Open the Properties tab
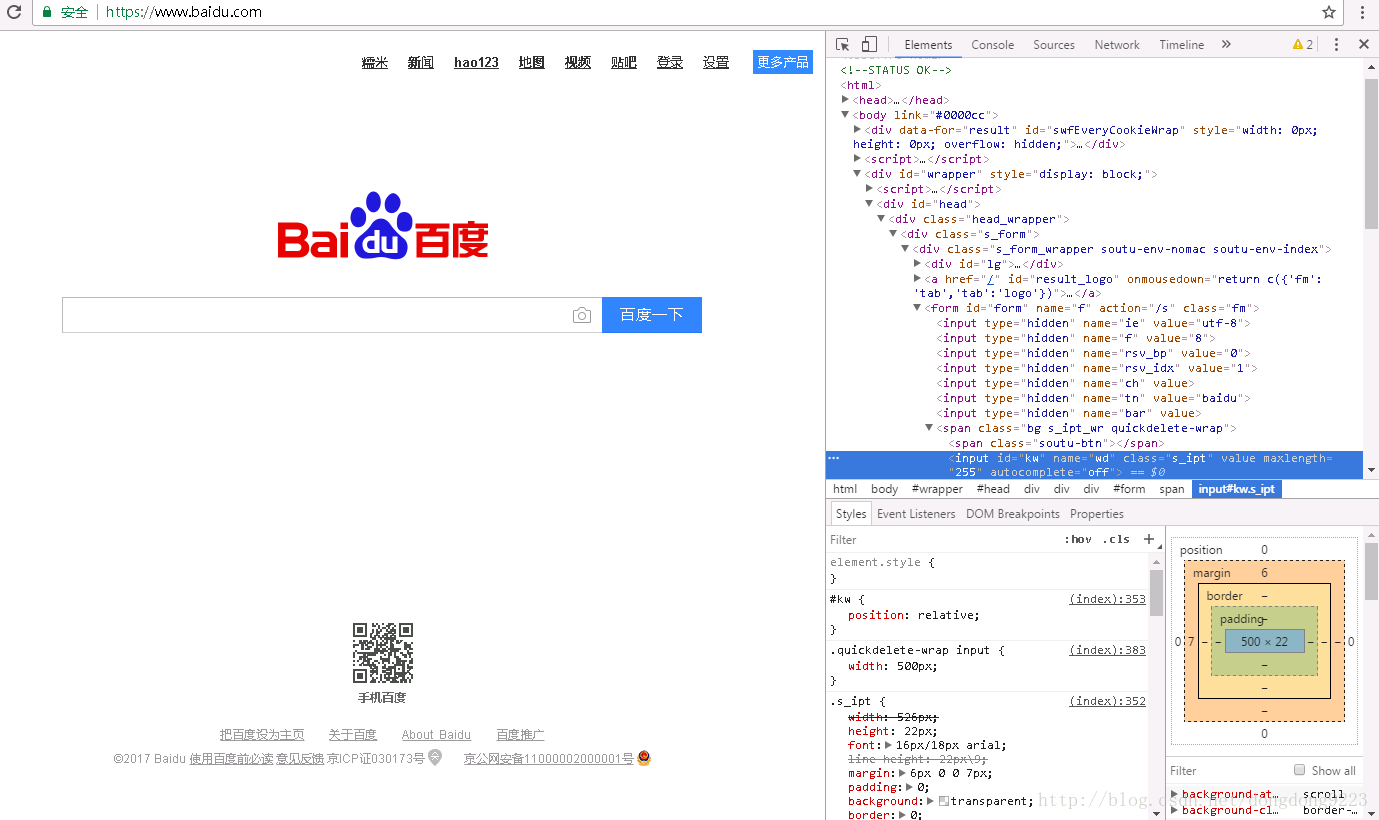1379x820 pixels. tap(1096, 514)
